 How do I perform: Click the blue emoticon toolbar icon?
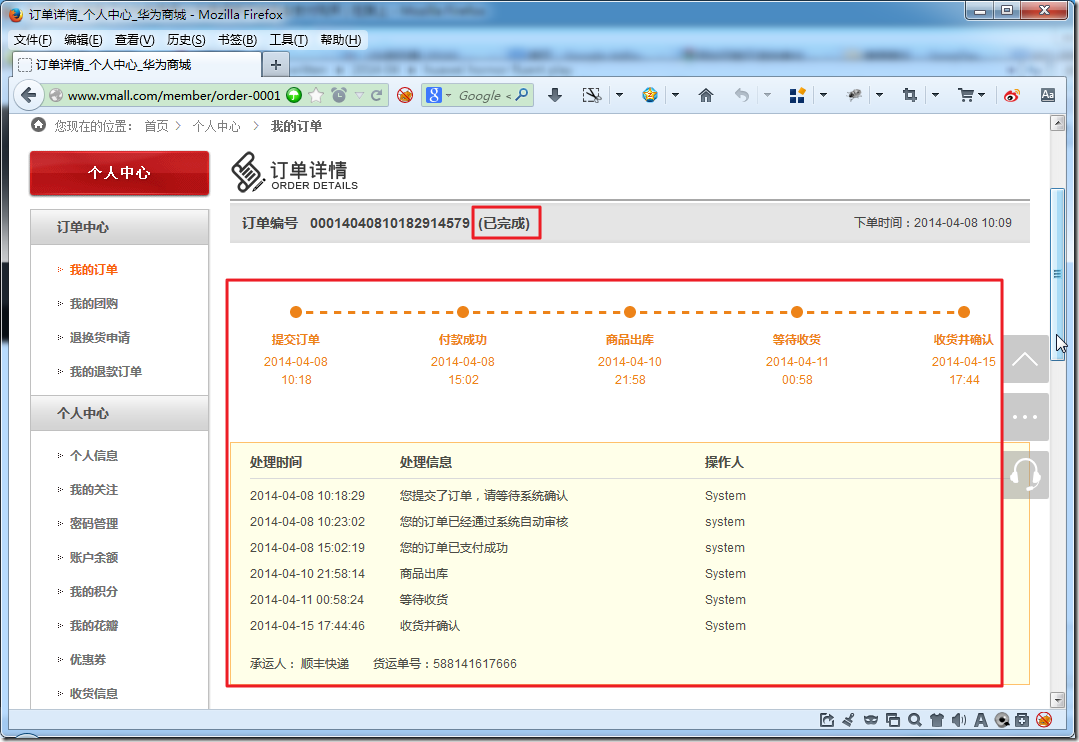650,95
